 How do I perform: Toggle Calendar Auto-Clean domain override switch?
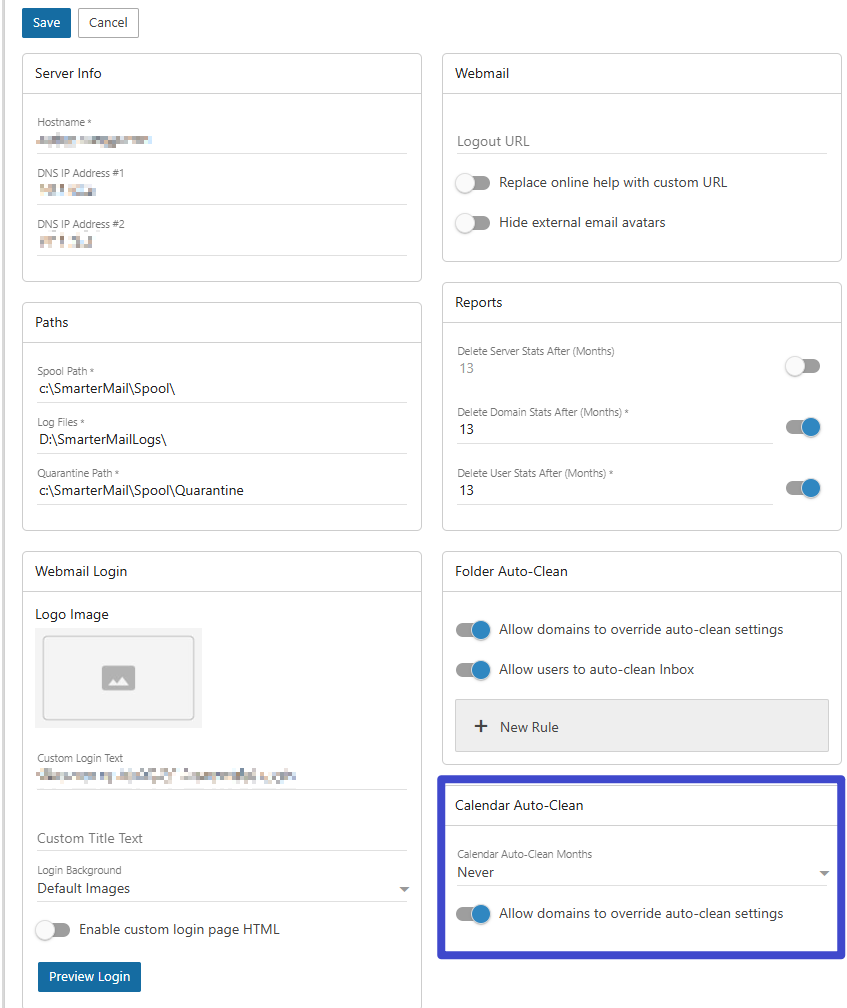pos(472,913)
